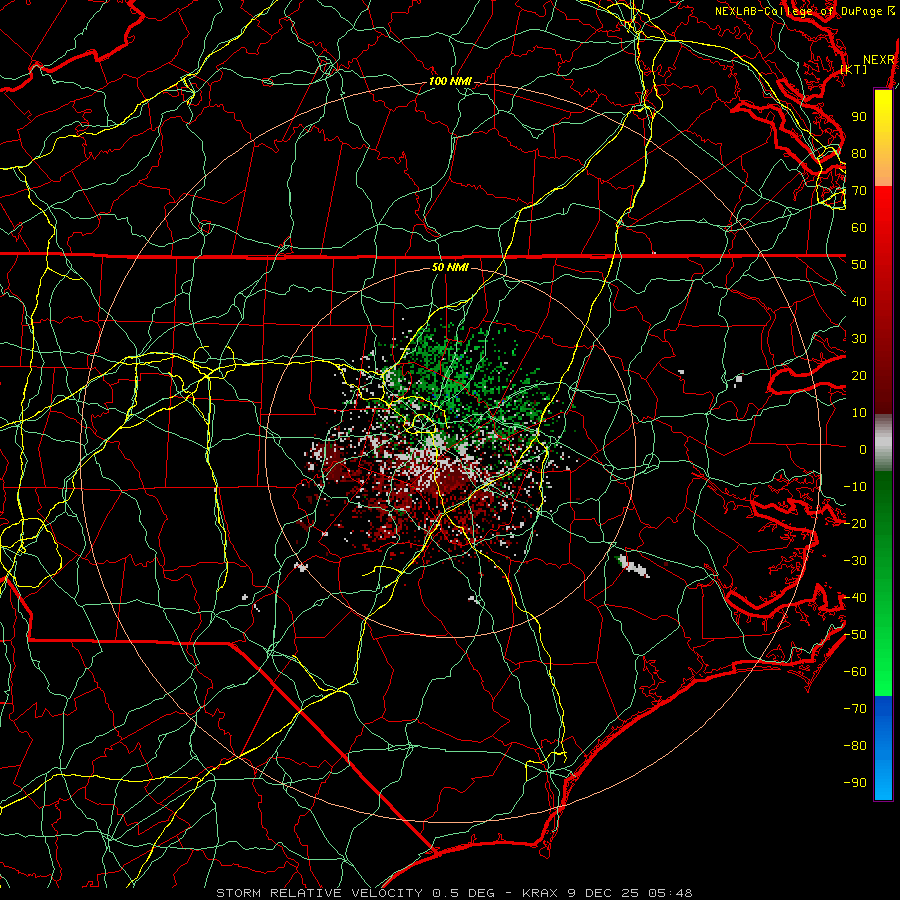Click the '-50' value on velocity scale

(x=855, y=635)
